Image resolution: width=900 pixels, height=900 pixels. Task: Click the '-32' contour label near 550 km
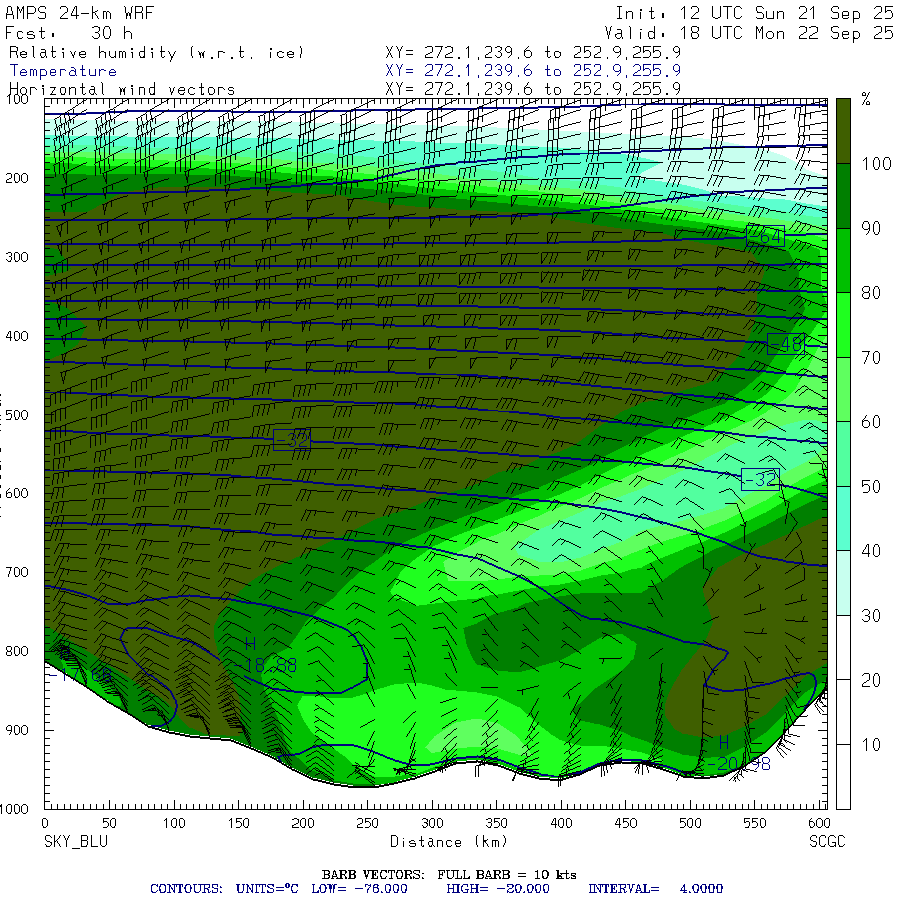pos(760,479)
